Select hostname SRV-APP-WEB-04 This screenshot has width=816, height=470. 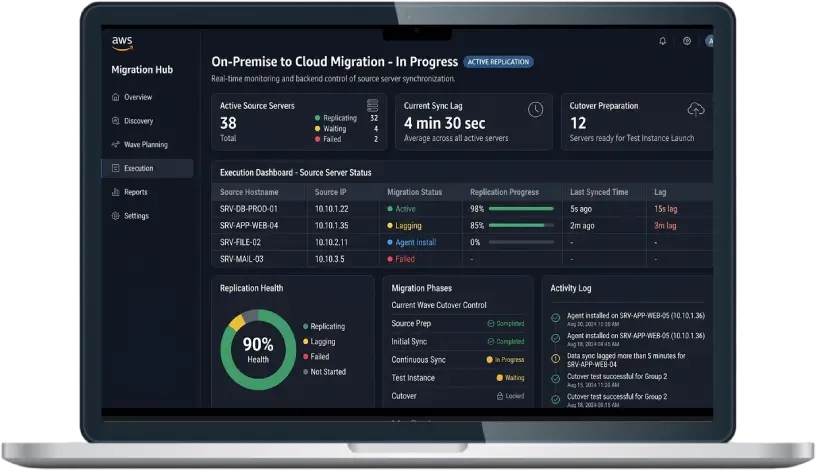[249, 225]
